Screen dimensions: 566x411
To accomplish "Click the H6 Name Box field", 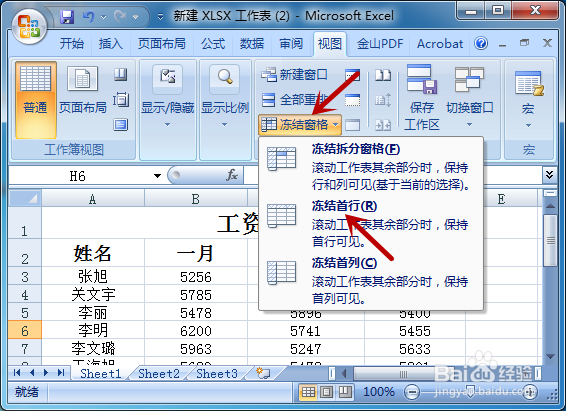I will click(78, 176).
